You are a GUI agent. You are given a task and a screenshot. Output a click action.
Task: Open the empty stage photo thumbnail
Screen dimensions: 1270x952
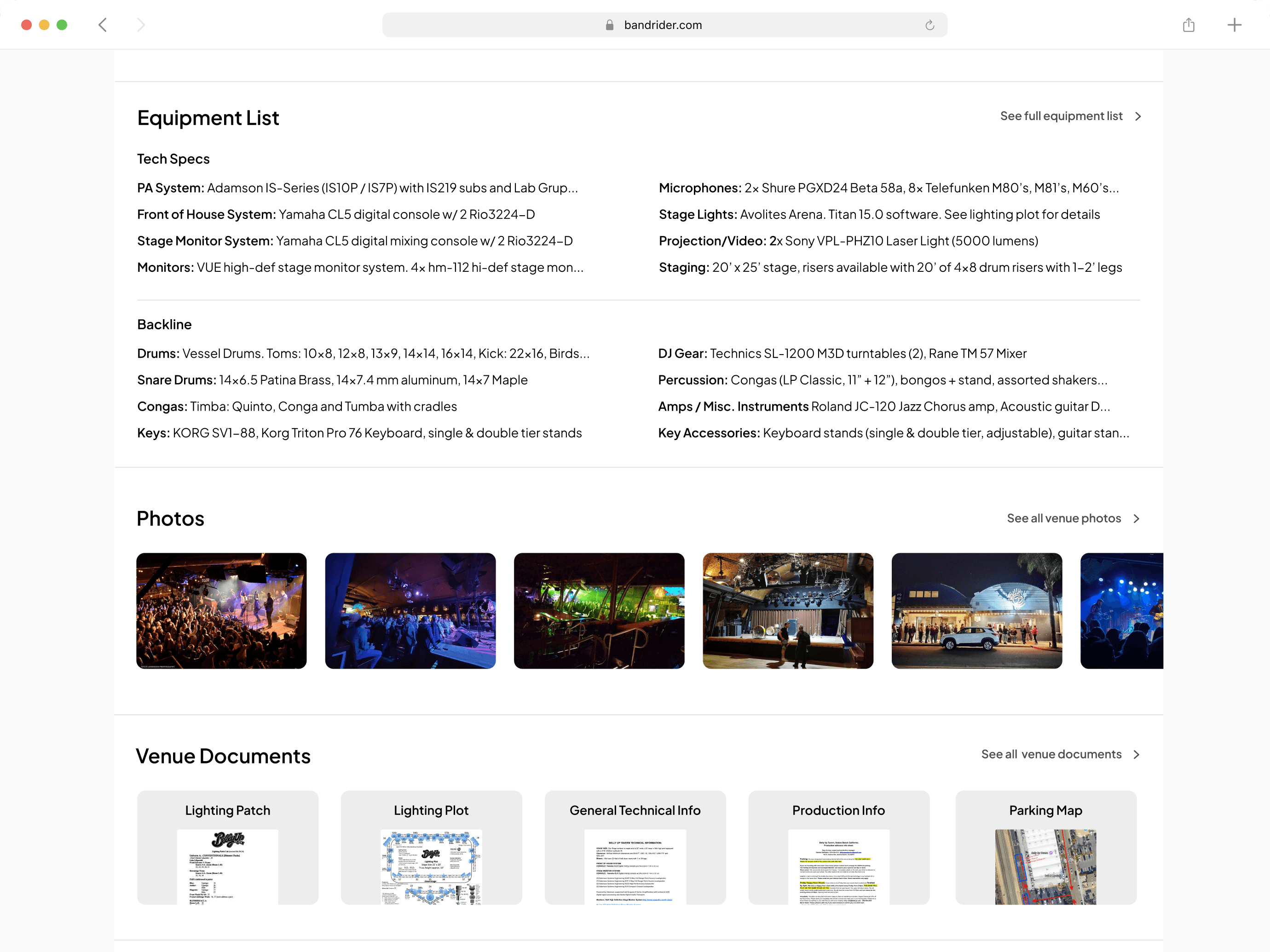(x=787, y=611)
